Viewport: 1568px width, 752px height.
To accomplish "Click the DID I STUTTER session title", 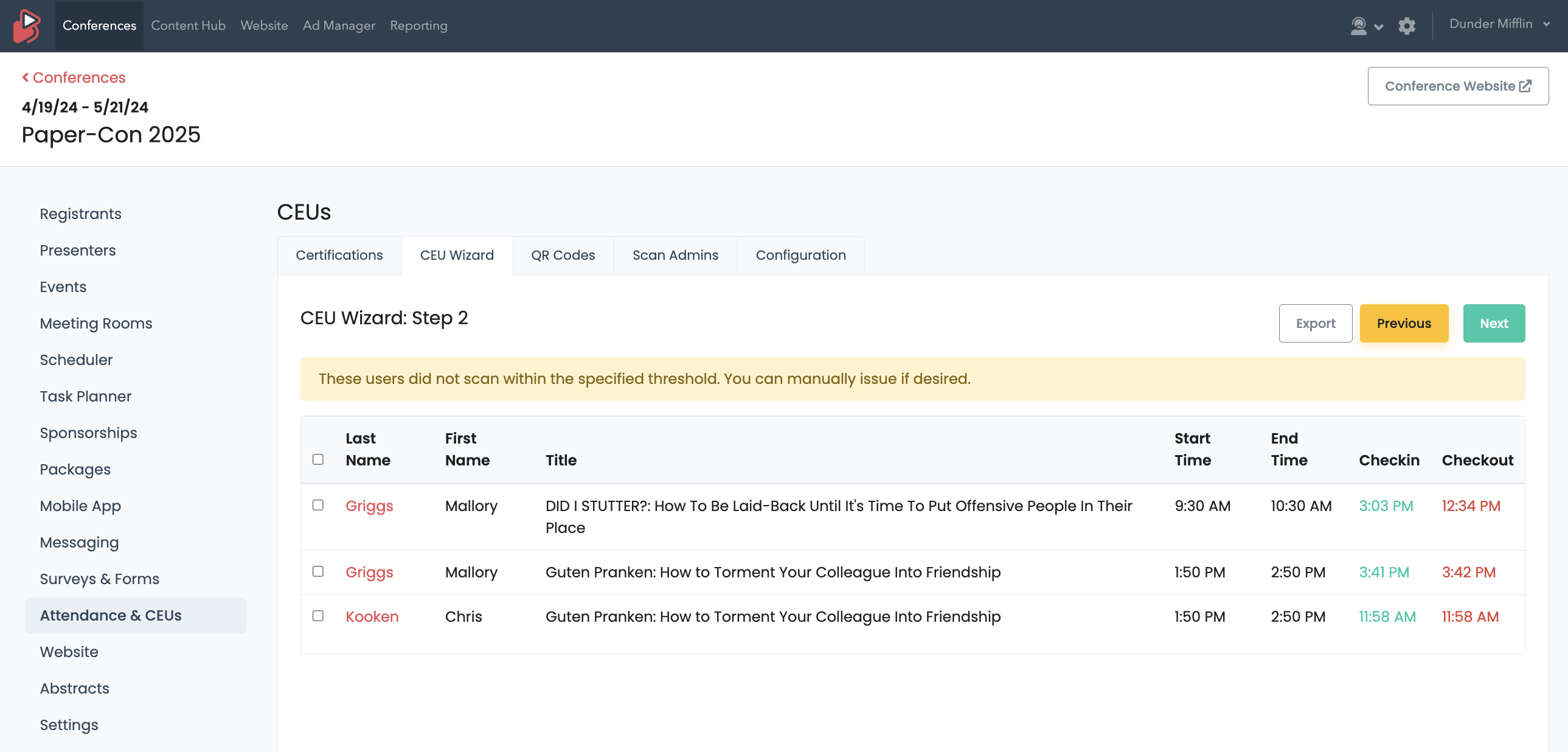I will point(838,517).
